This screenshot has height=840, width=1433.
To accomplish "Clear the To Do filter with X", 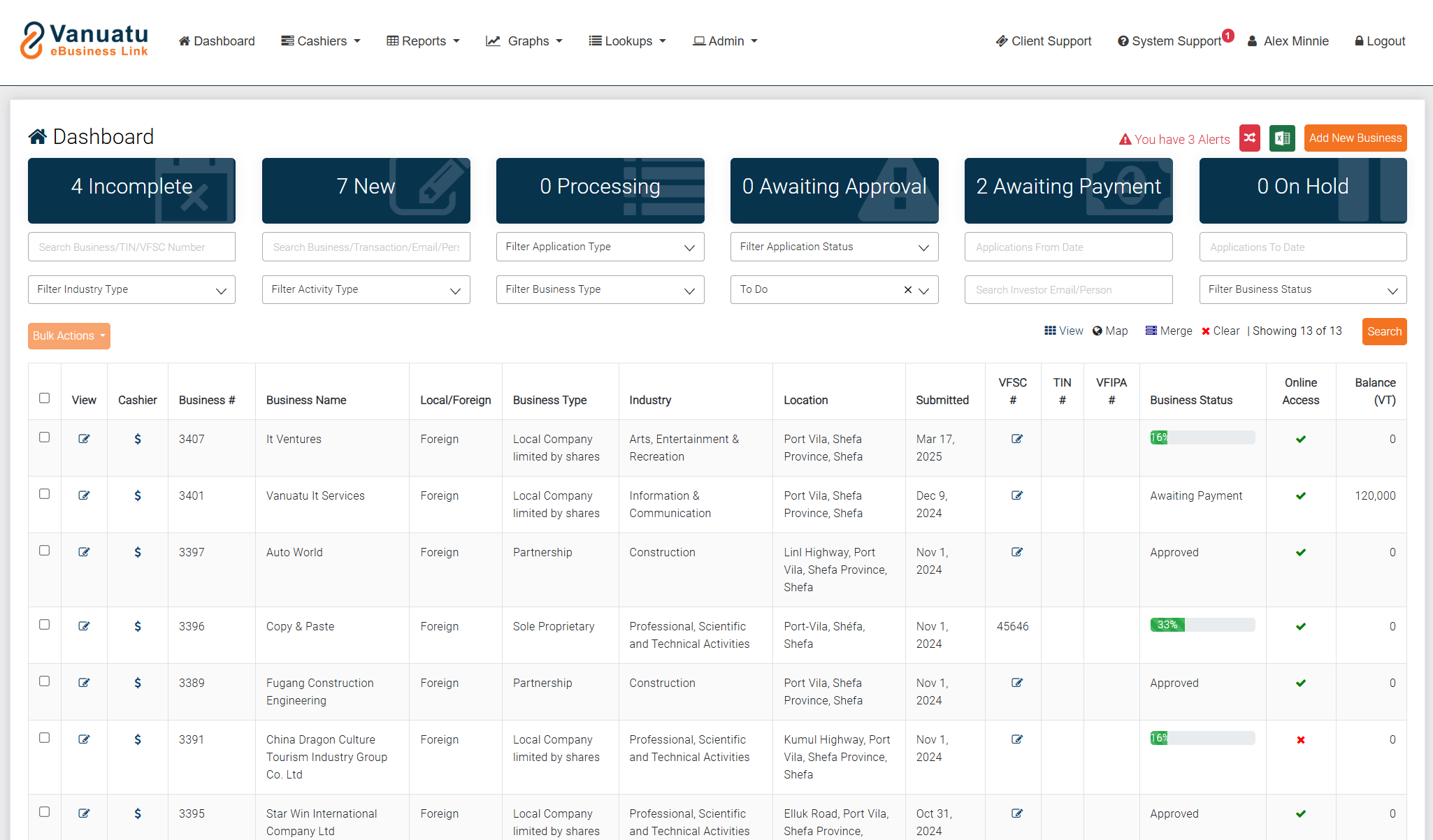I will [907, 290].
